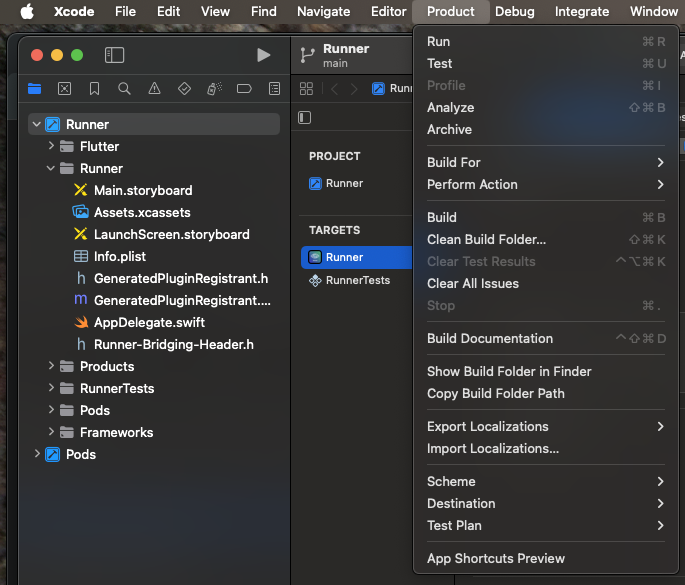This screenshot has width=685, height=585.
Task: Choose Build Documentation
Action: pyautogui.click(x=546, y=339)
